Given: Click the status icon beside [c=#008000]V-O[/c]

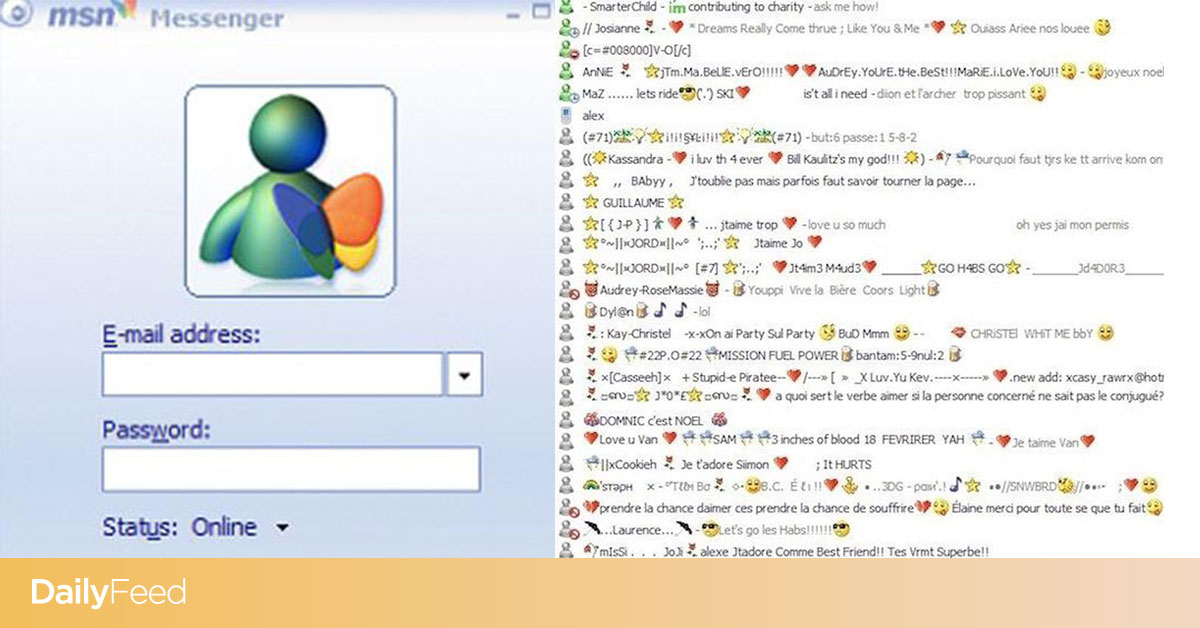Looking at the screenshot, I should click(567, 50).
